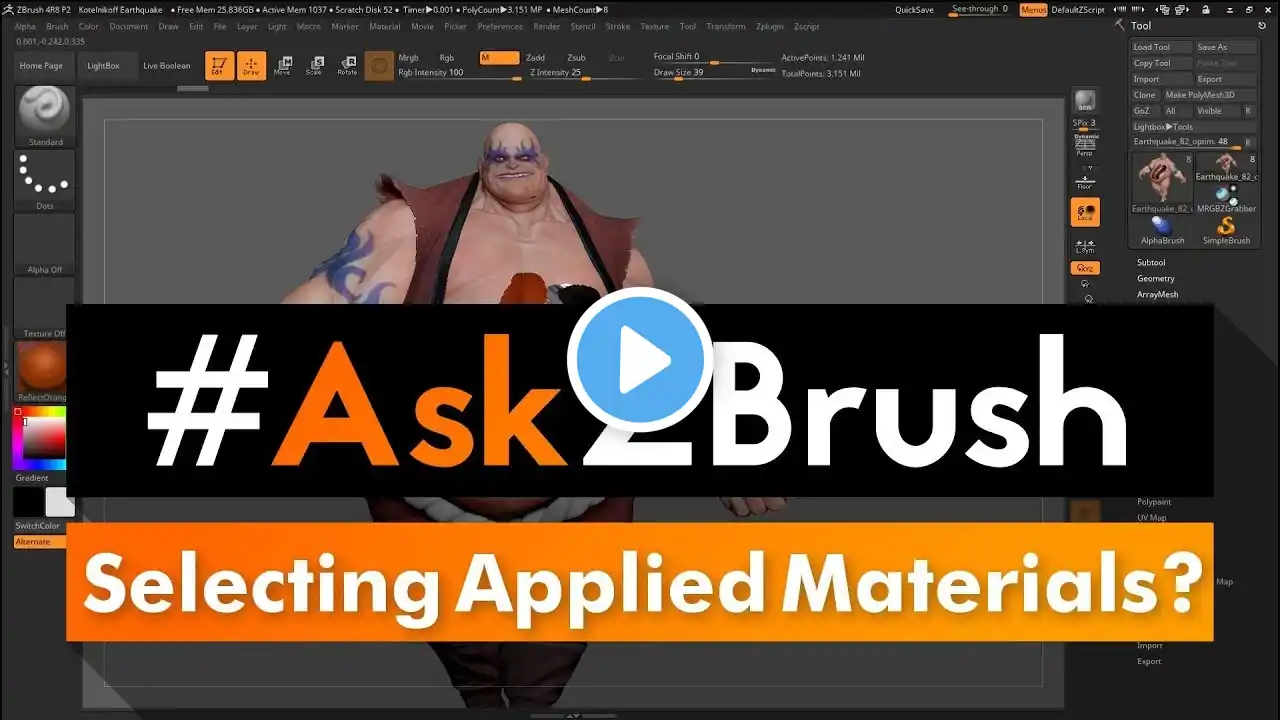The height and width of the screenshot is (720, 1280).
Task: Toggle the Floor grid button
Action: tap(1084, 181)
